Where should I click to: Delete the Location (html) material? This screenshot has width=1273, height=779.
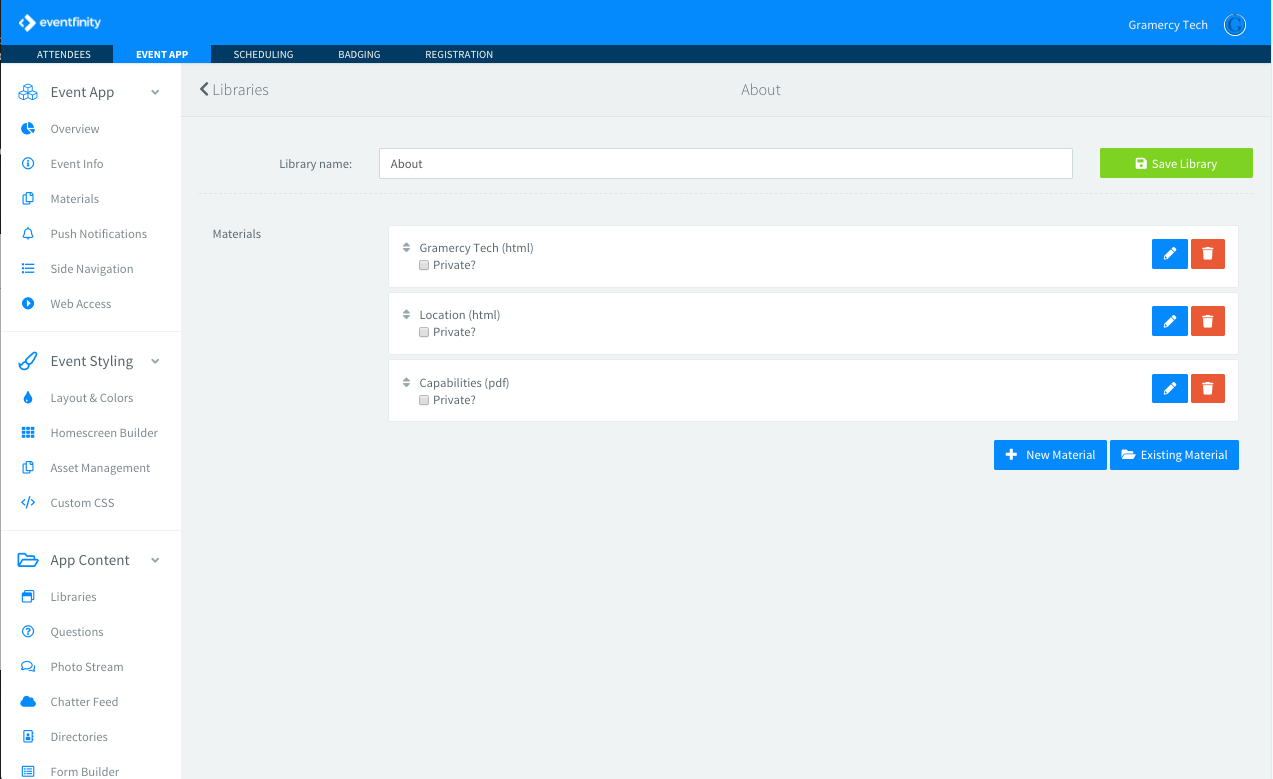point(1208,321)
